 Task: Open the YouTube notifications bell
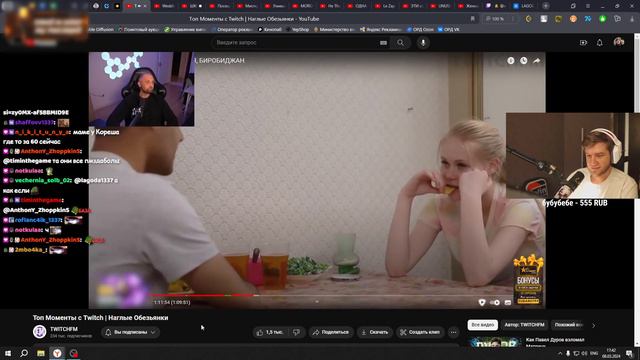click(x=600, y=42)
